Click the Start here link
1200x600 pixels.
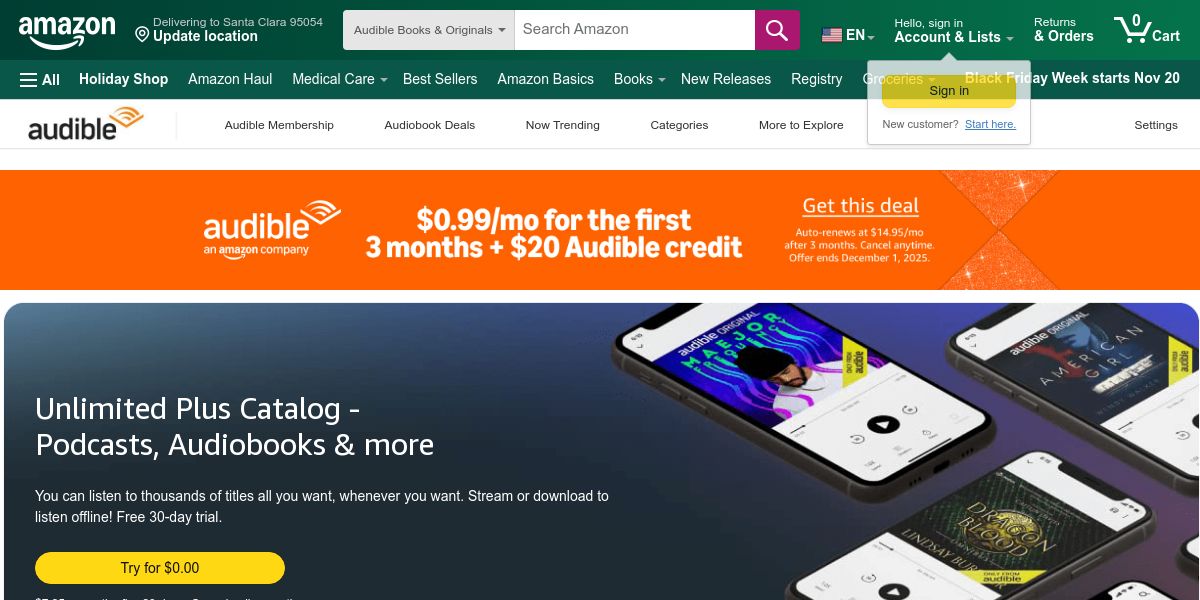click(x=990, y=124)
